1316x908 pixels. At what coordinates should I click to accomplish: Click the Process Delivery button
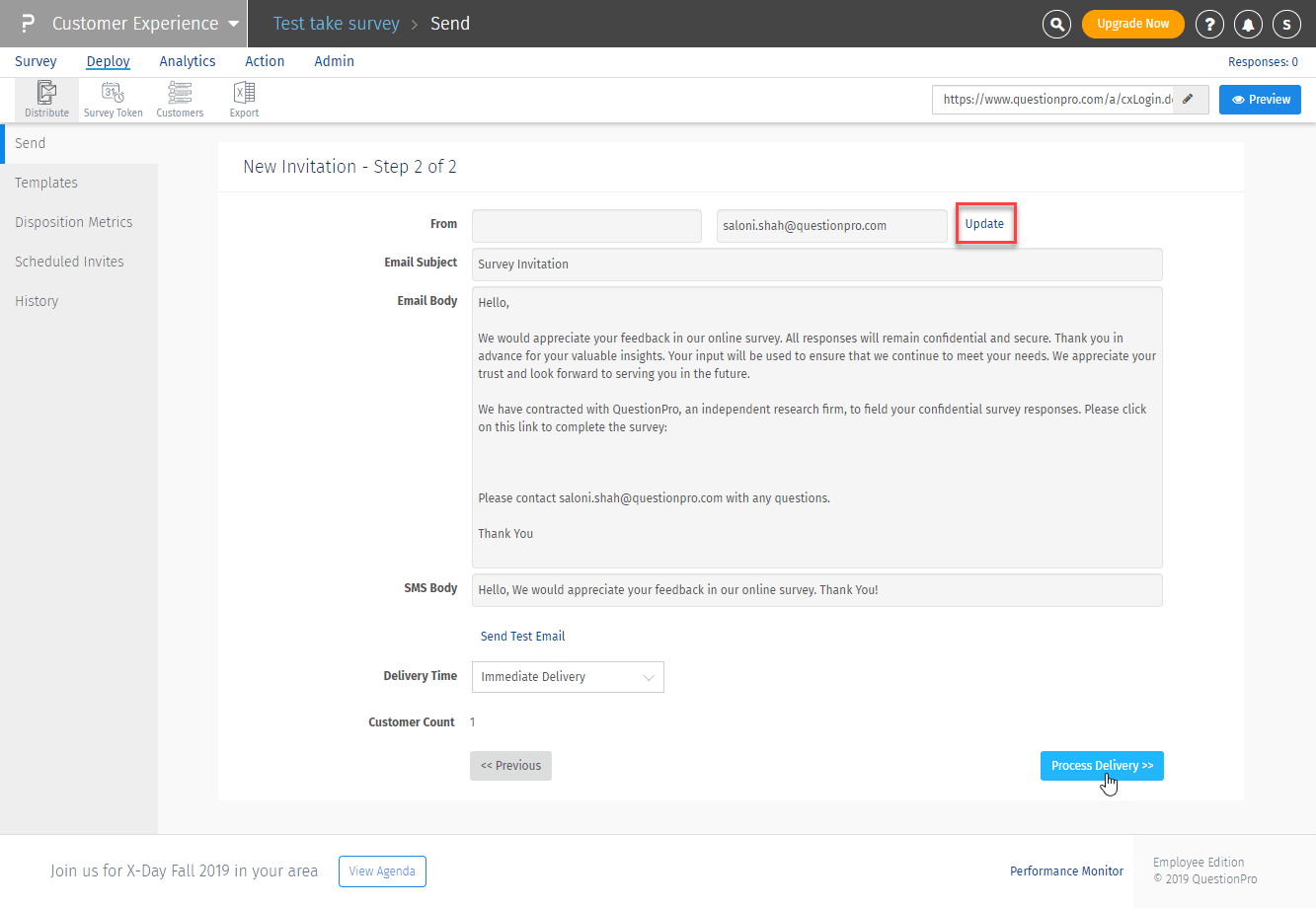1102,766
